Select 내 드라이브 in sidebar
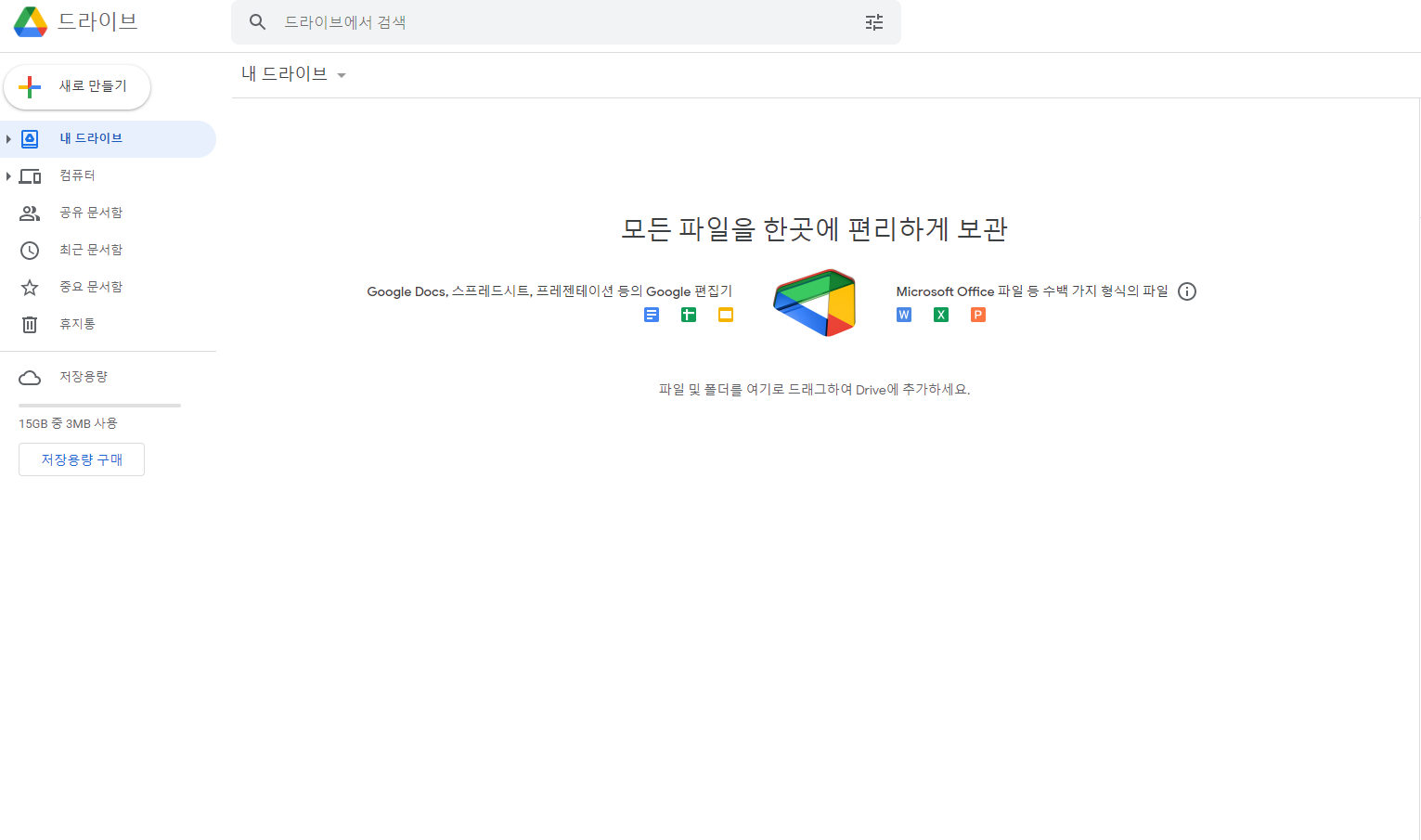 (108, 138)
